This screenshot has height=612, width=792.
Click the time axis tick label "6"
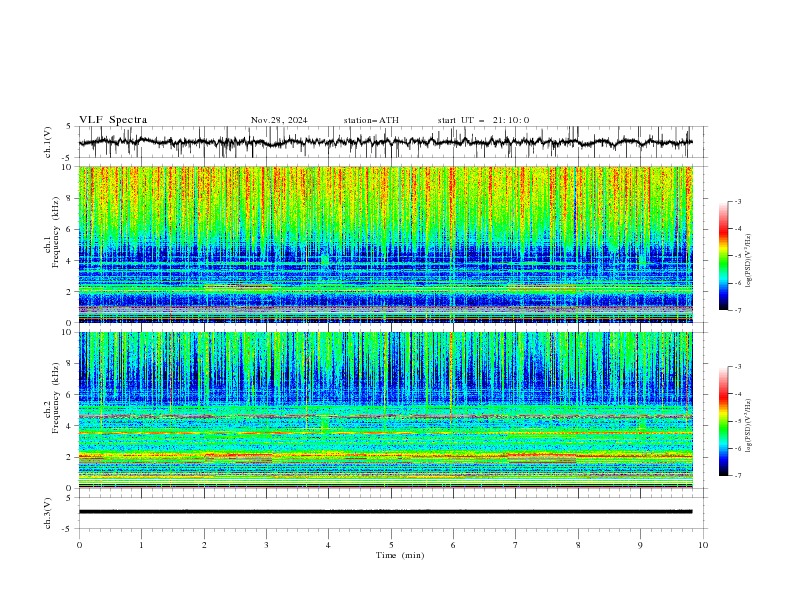453,545
